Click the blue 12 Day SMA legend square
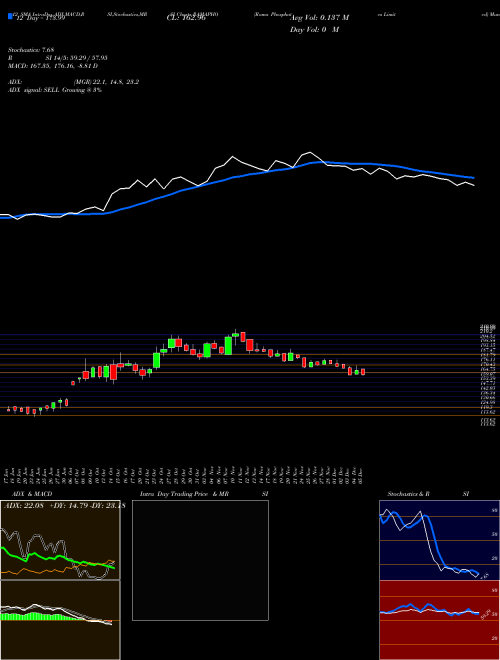This screenshot has height=660, width=500. 10,16
